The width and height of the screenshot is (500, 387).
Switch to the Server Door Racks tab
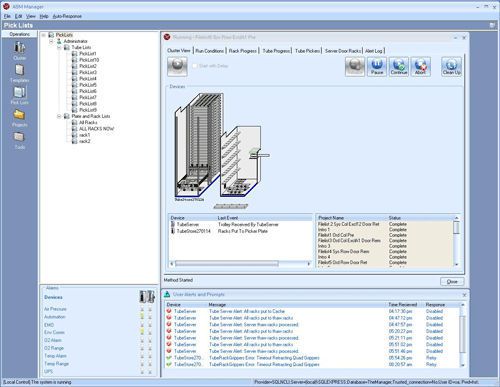(x=343, y=51)
